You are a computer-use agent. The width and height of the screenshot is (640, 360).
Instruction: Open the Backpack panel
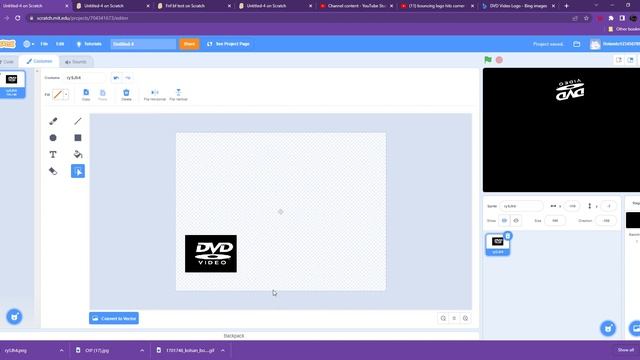click(x=234, y=336)
